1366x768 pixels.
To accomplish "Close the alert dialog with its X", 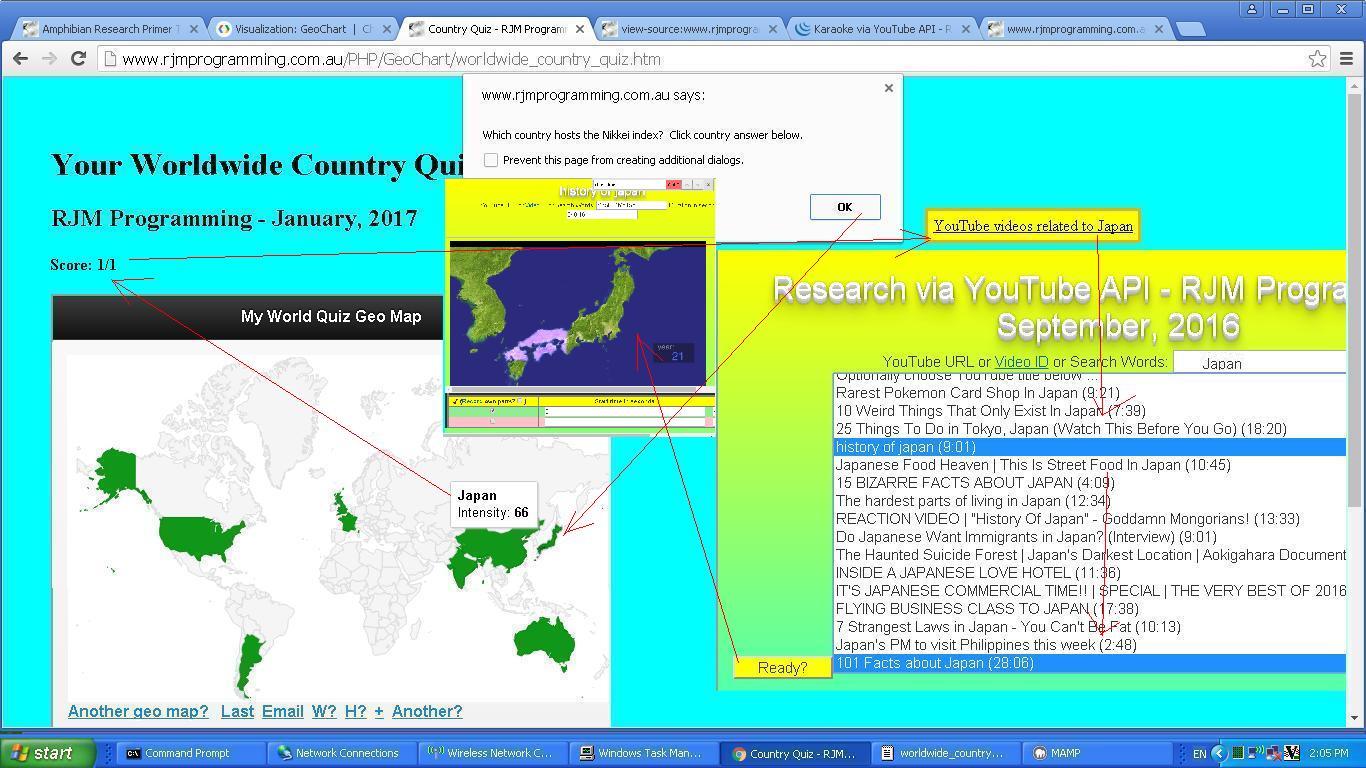I will tap(888, 88).
